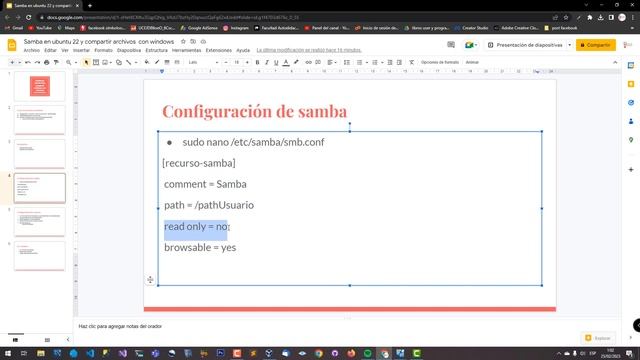Click the increase indent icon
This screenshot has height=360, width=640.
(399, 62)
